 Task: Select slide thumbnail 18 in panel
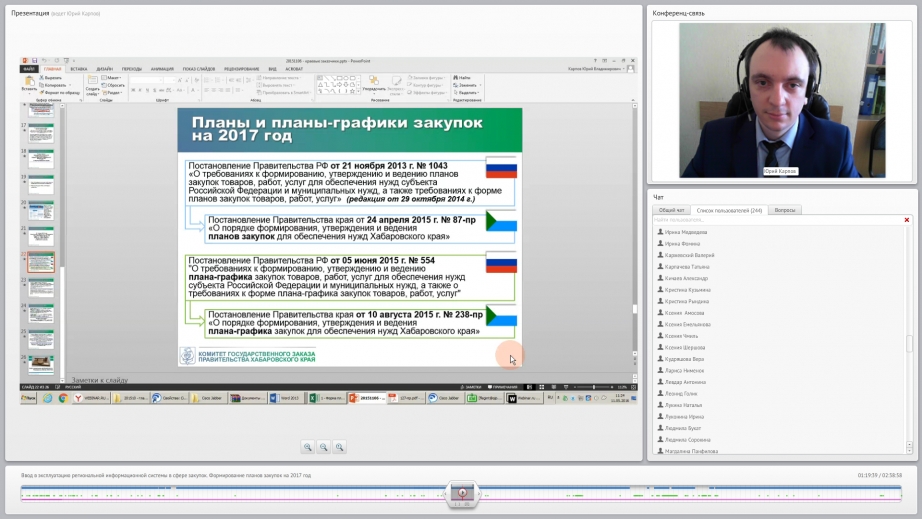point(41,159)
